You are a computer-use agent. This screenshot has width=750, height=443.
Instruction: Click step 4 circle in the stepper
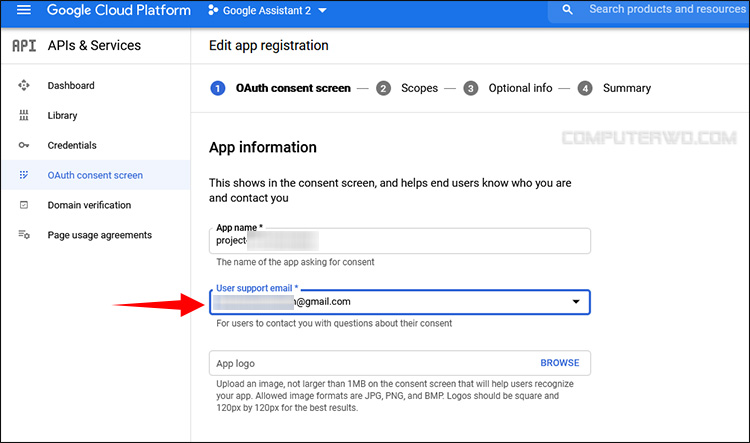click(x=585, y=89)
